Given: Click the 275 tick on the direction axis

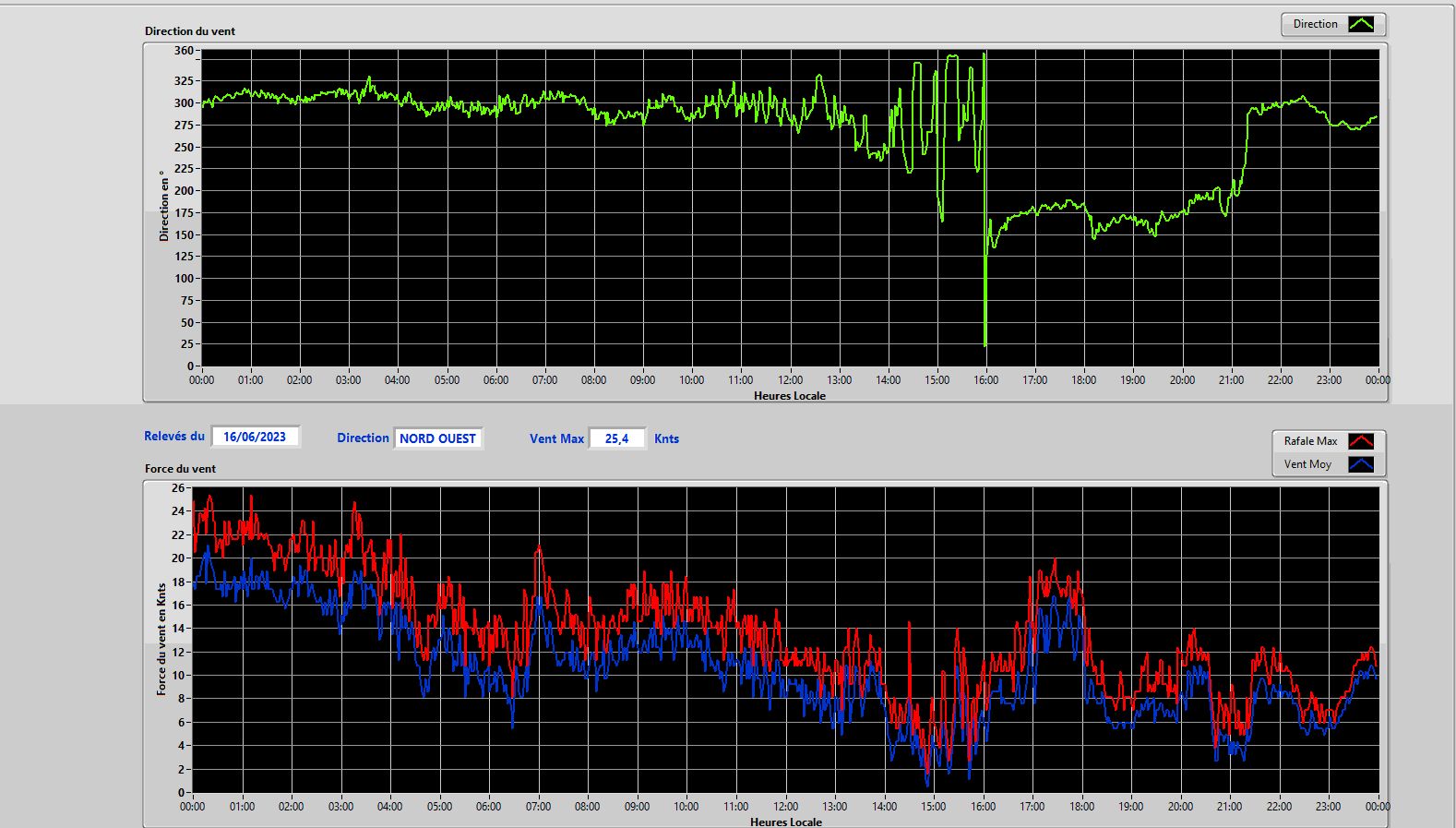Looking at the screenshot, I should click(185, 126).
